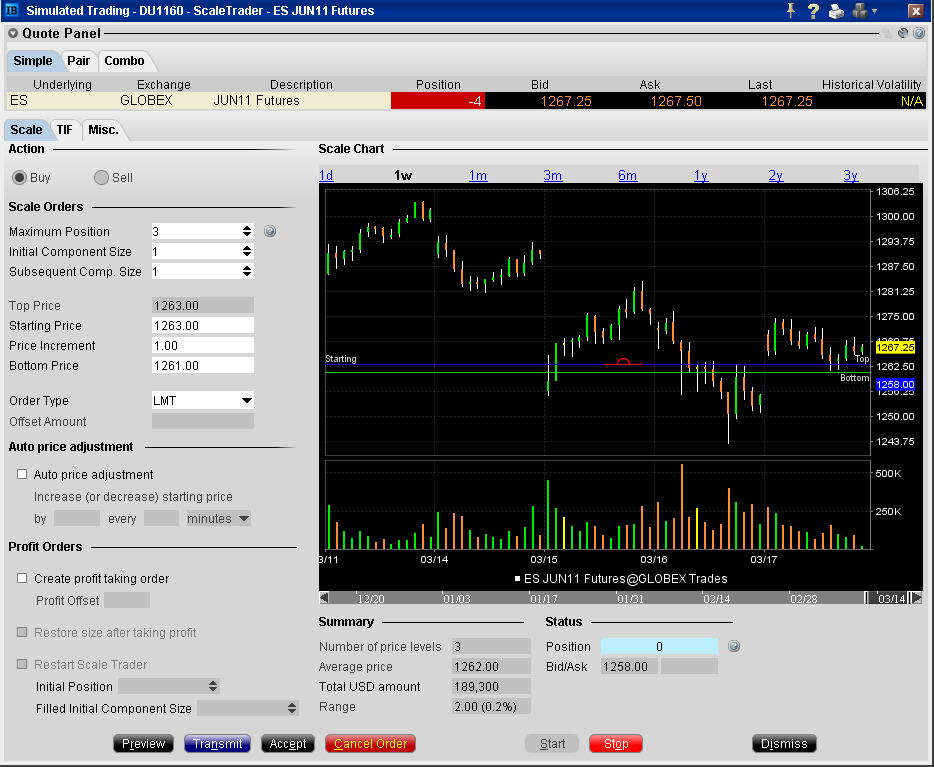Click the Starting Price input field
The image size is (934, 767).
(x=203, y=325)
